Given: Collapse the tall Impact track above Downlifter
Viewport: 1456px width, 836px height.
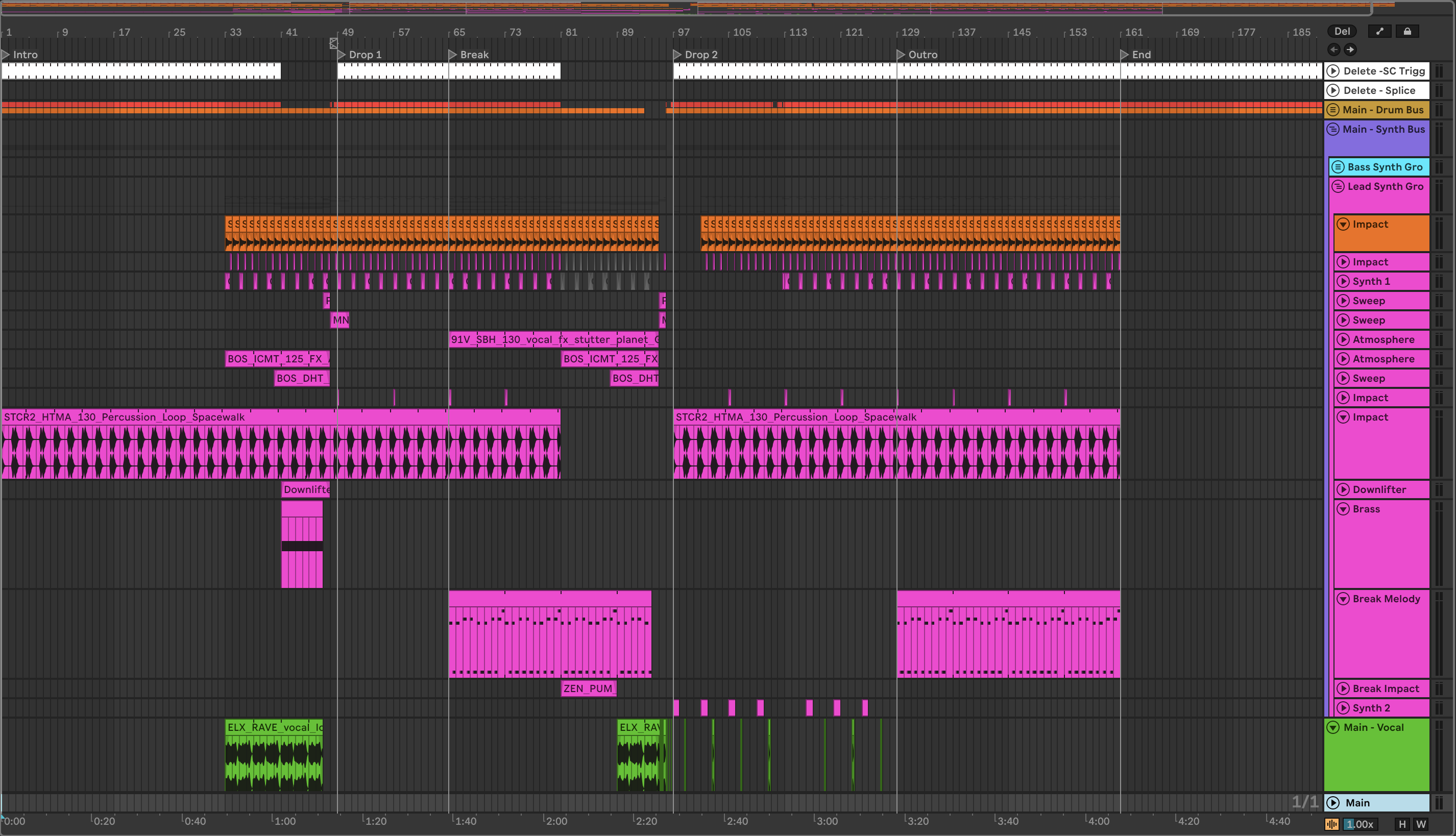Looking at the screenshot, I should point(1343,417).
